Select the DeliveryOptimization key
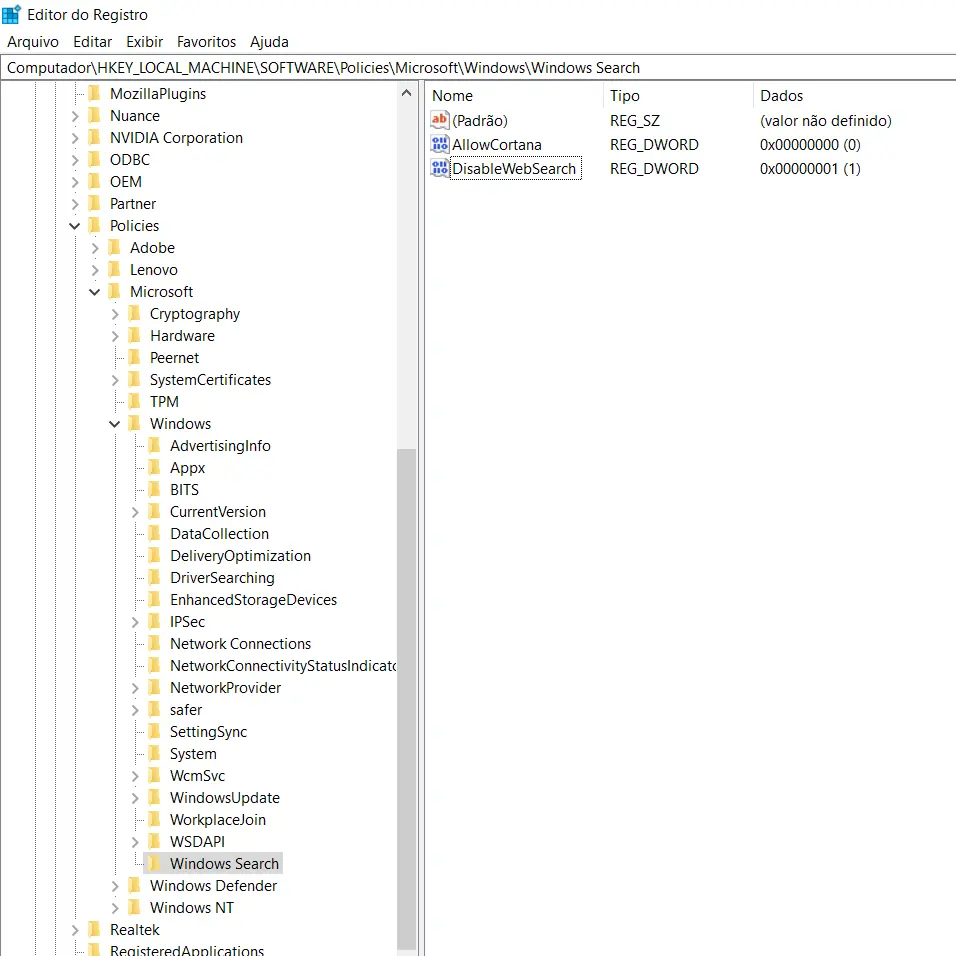This screenshot has width=956, height=956. pyautogui.click(x=240, y=555)
